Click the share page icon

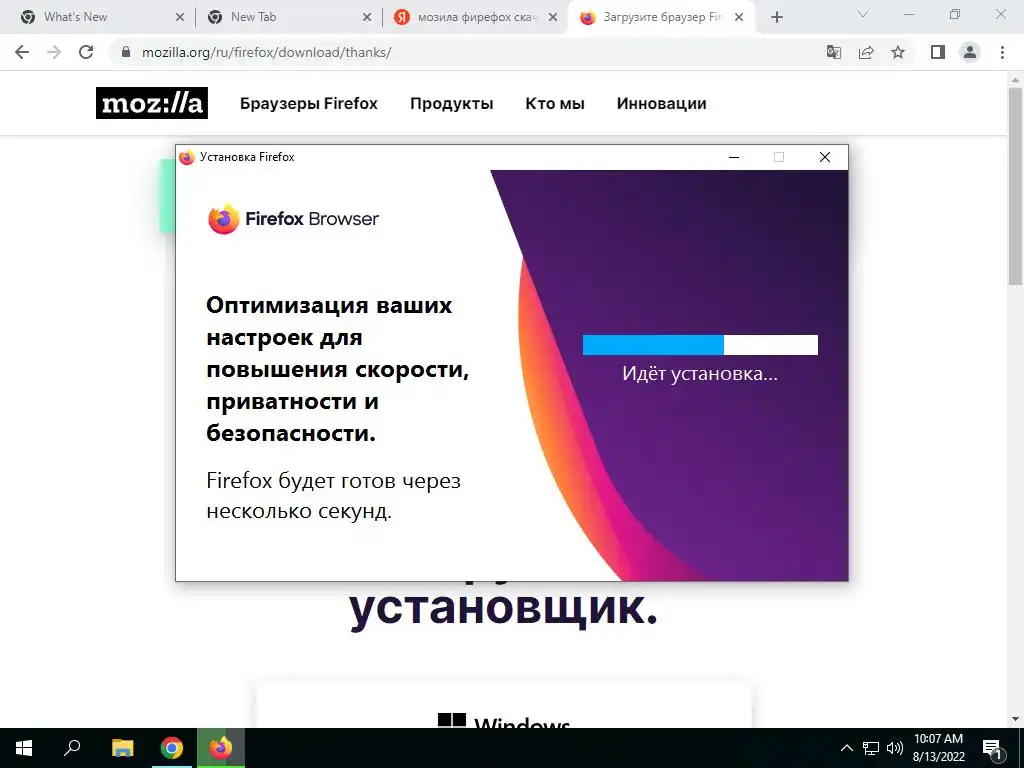tap(866, 52)
